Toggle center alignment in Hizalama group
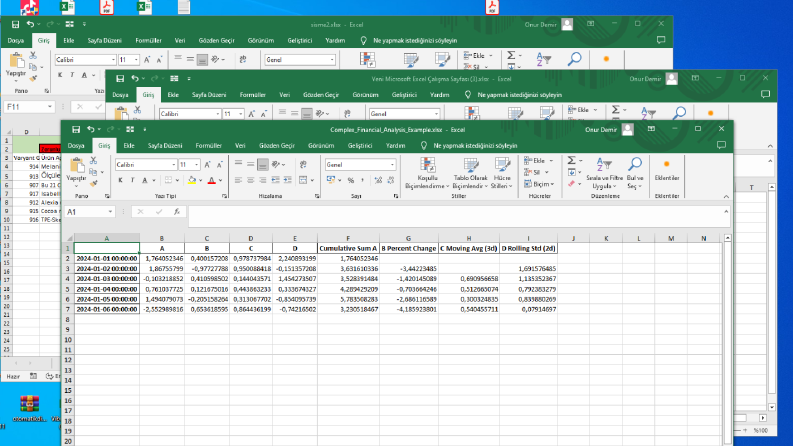 (250, 180)
